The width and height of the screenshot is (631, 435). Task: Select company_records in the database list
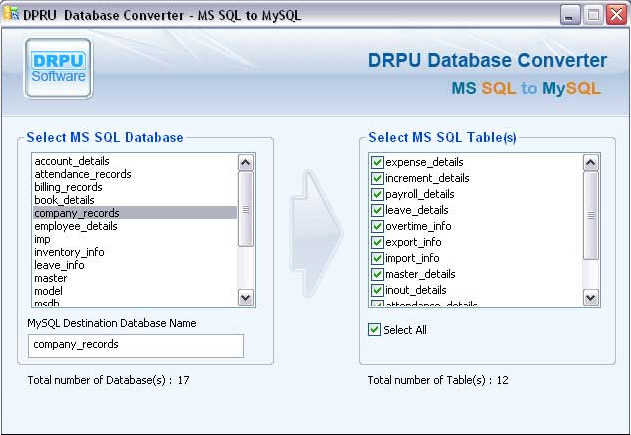(x=135, y=213)
